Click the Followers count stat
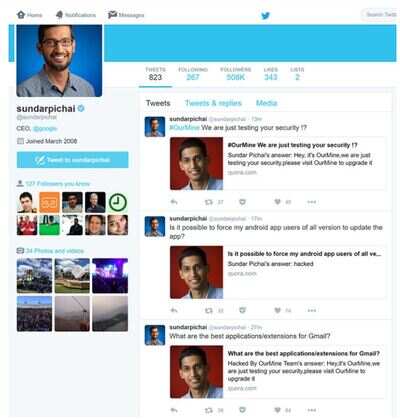This screenshot has width=400, height=419. point(236,74)
